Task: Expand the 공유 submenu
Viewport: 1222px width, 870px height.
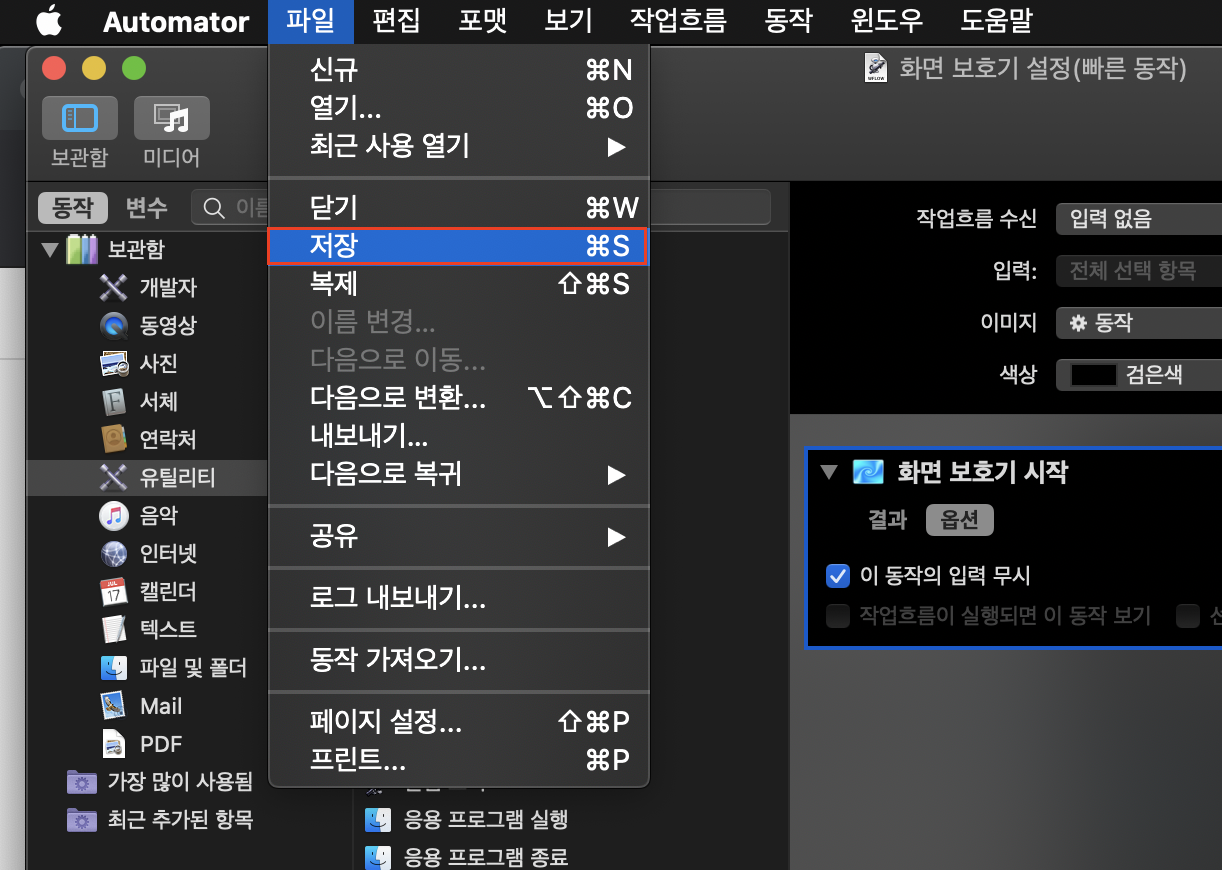Action: pos(460,537)
